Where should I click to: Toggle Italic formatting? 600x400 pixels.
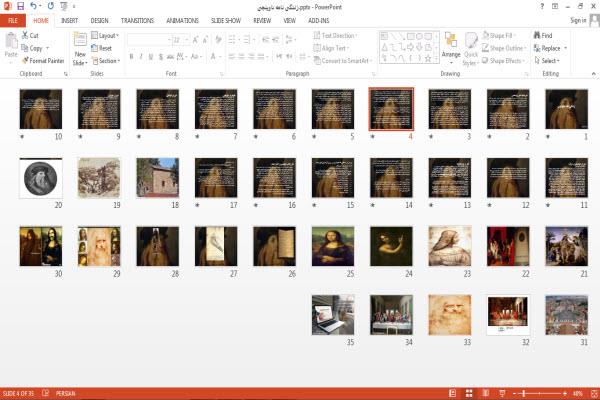[141, 57]
